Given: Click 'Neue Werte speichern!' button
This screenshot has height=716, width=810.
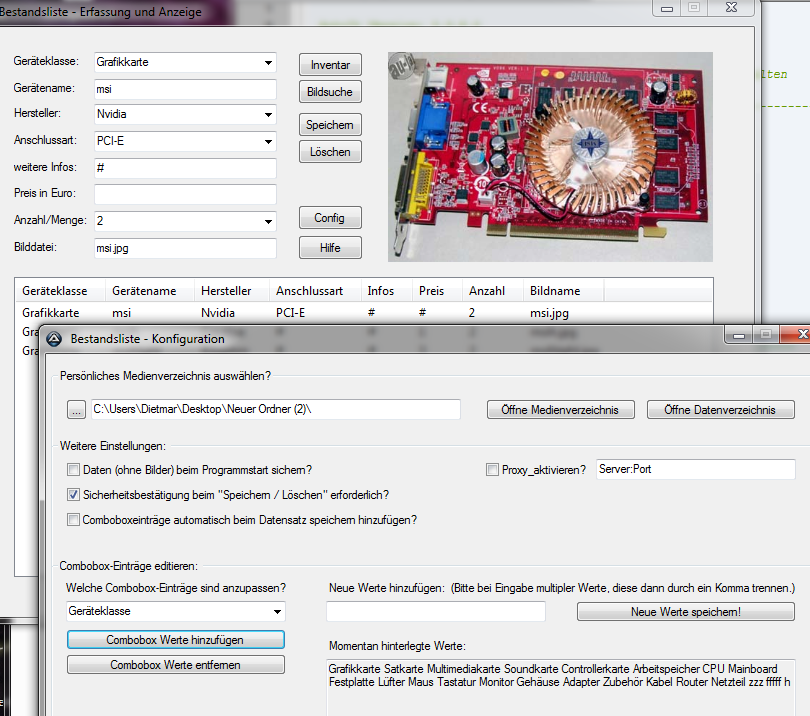Looking at the screenshot, I should pyautogui.click(x=685, y=611).
